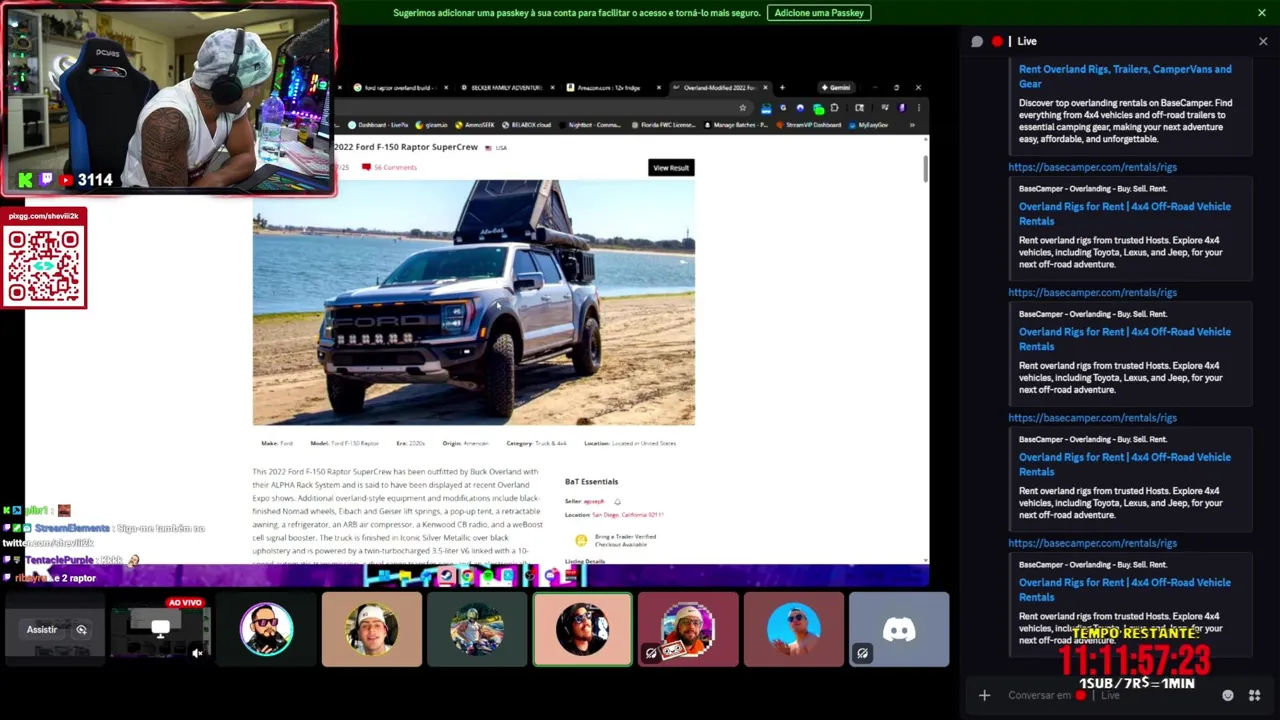Open 'Rent Overland Rigs, Trailers, CamperVans and Gear' link
Screen dimensions: 1280x720
(x=1125, y=76)
